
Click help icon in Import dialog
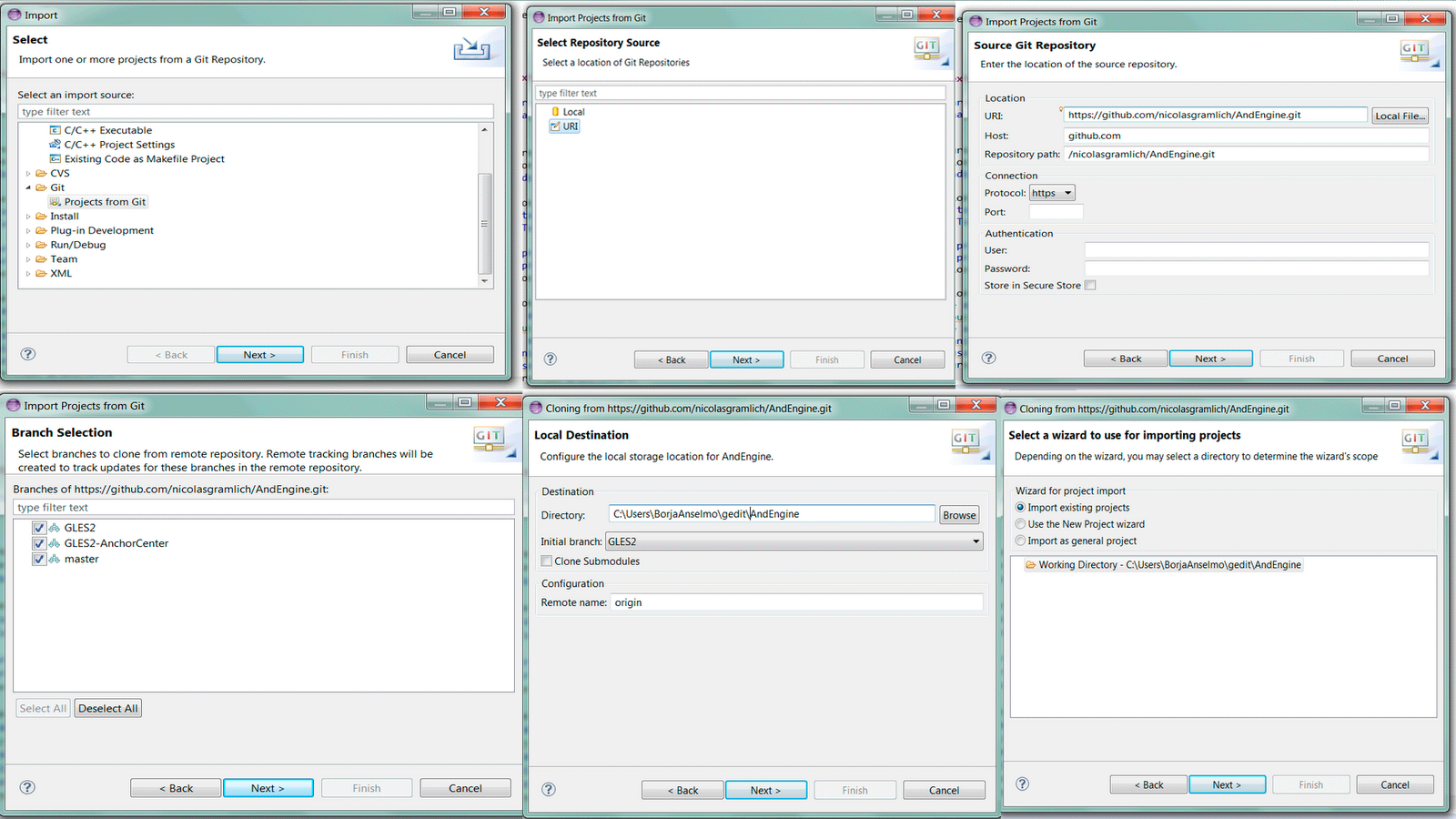point(28,354)
